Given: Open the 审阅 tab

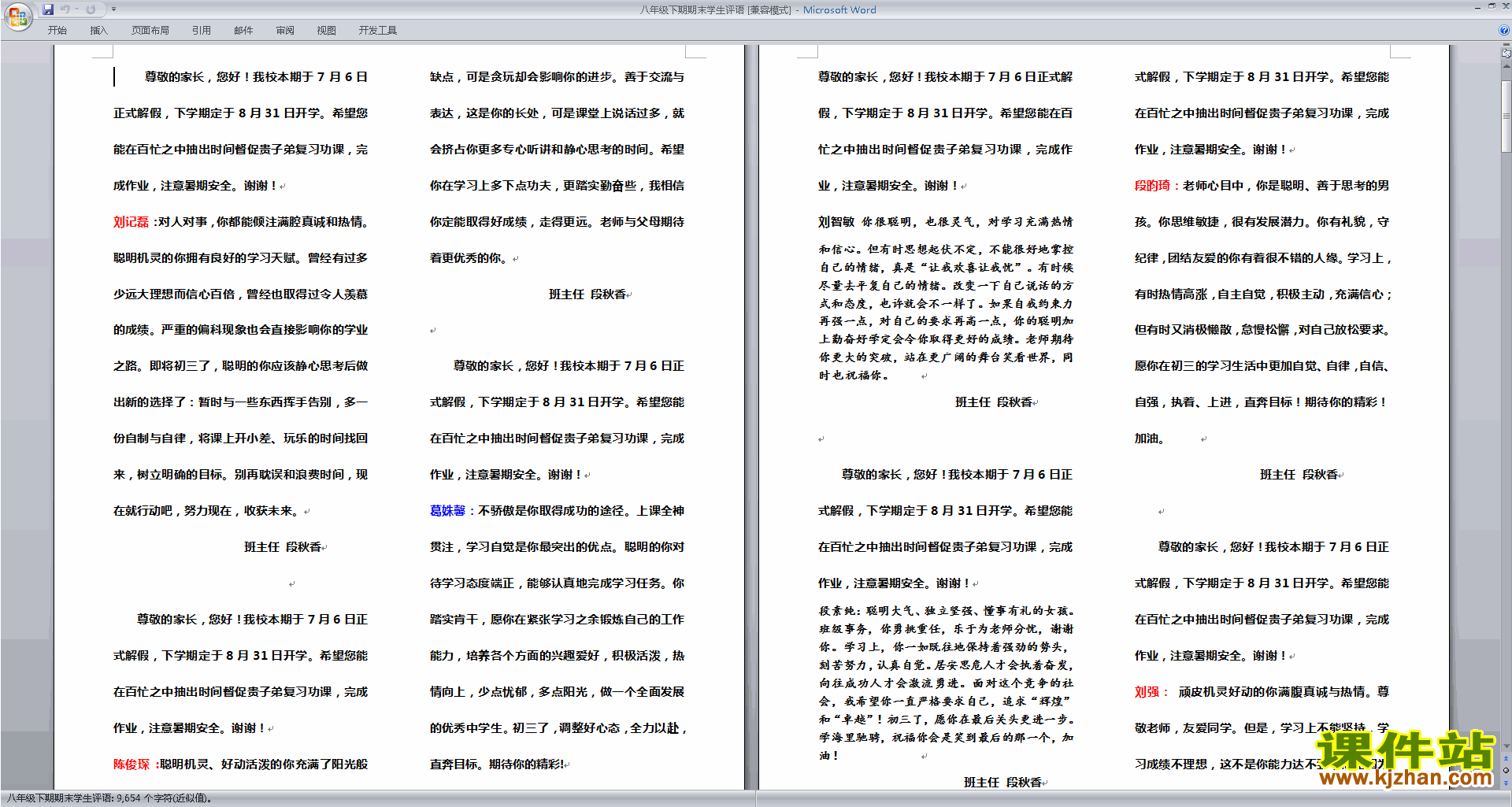Looking at the screenshot, I should pos(285,31).
